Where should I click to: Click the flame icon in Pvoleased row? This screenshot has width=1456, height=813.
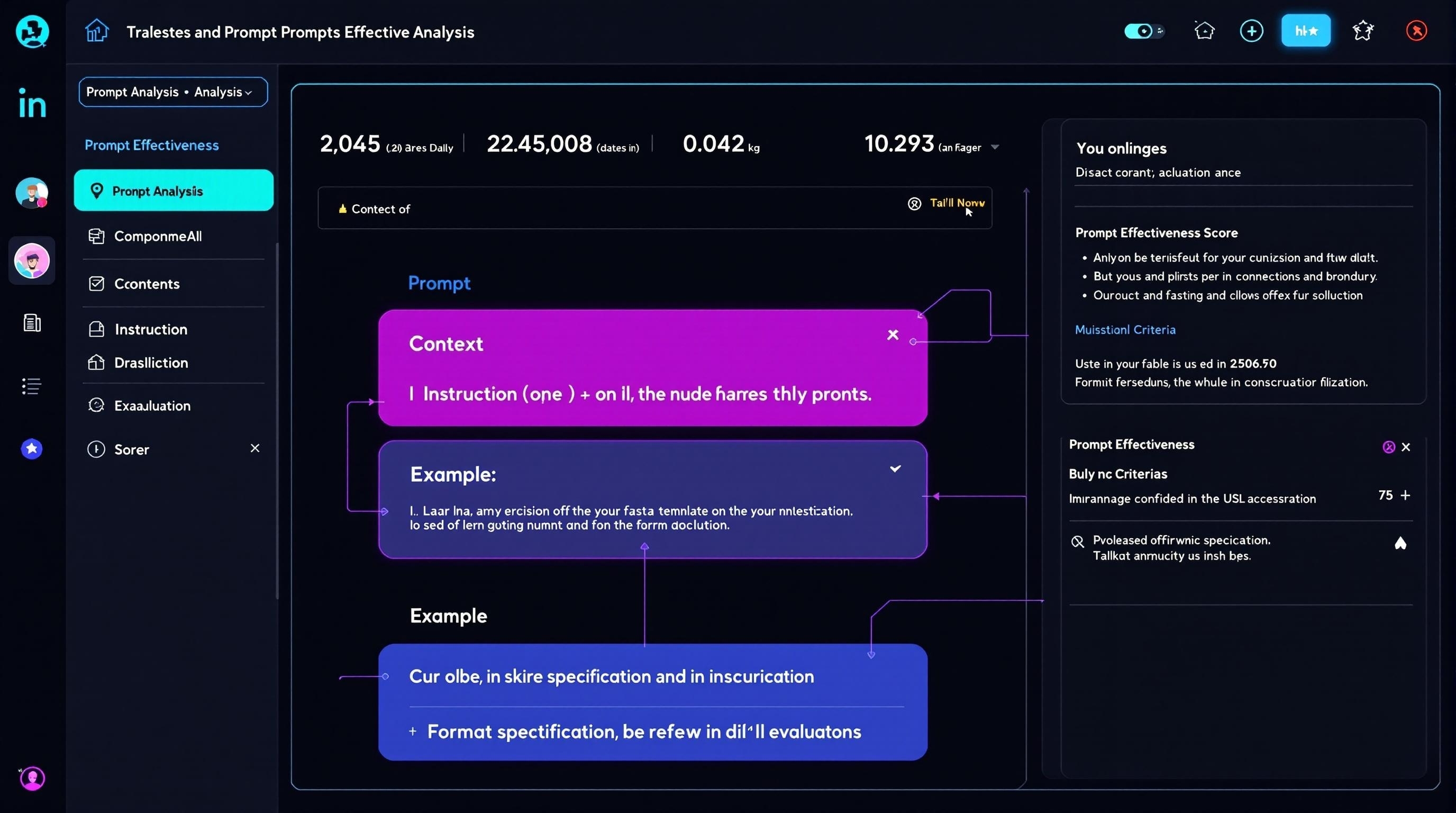coord(1400,543)
